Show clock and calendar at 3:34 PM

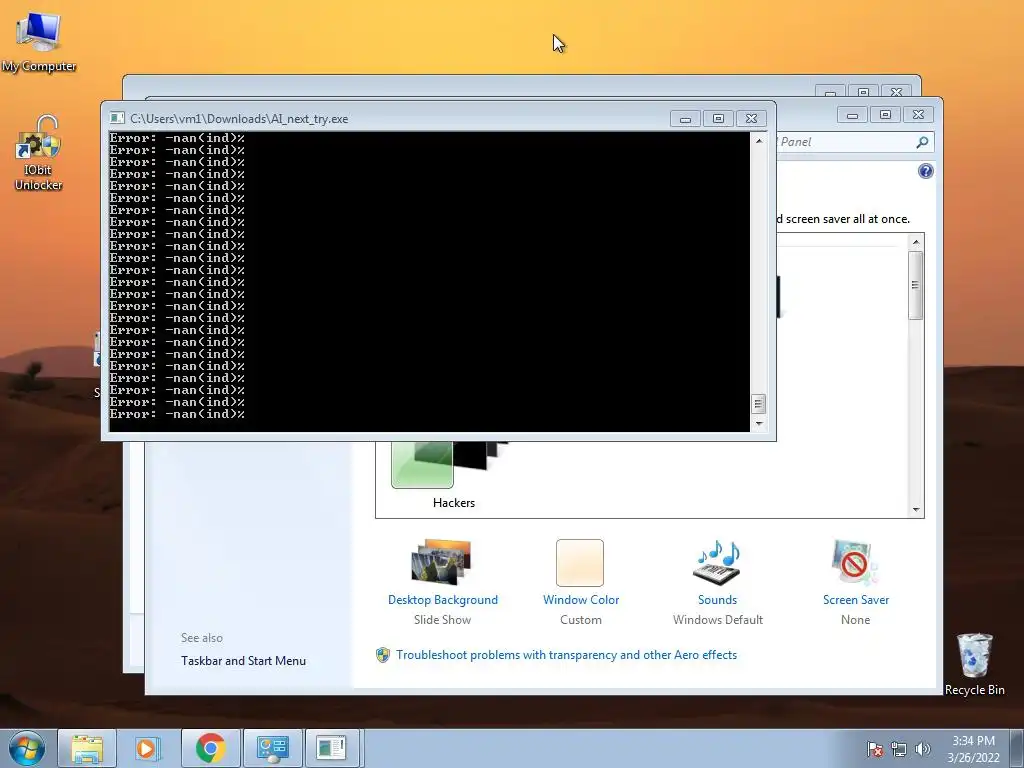(973, 749)
